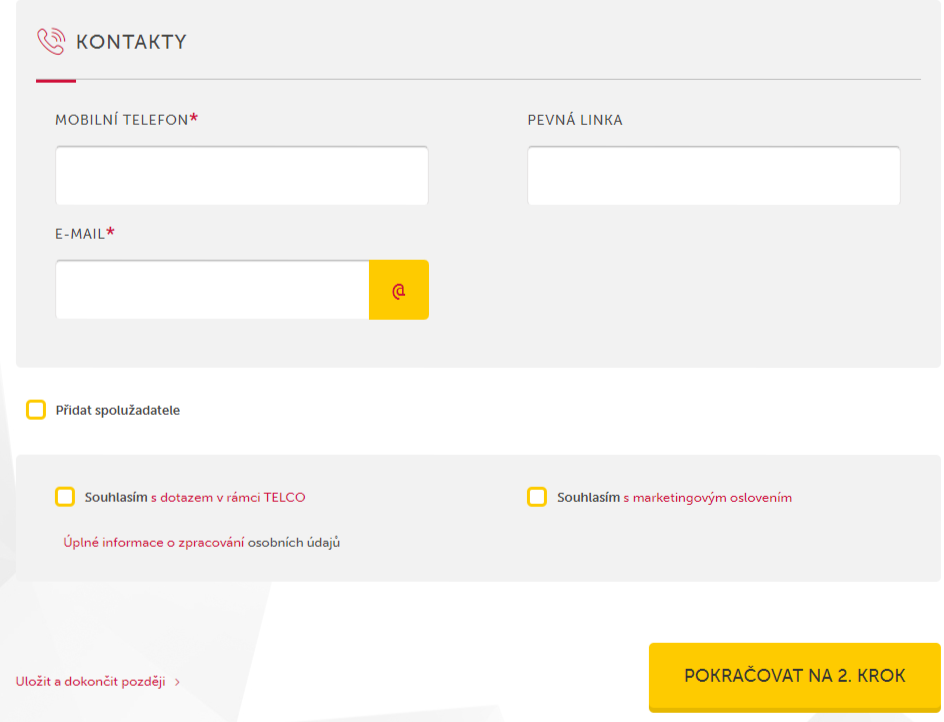Tick the TELCO query consent checkbox
This screenshot has width=944, height=722.
pyautogui.click(x=65, y=497)
